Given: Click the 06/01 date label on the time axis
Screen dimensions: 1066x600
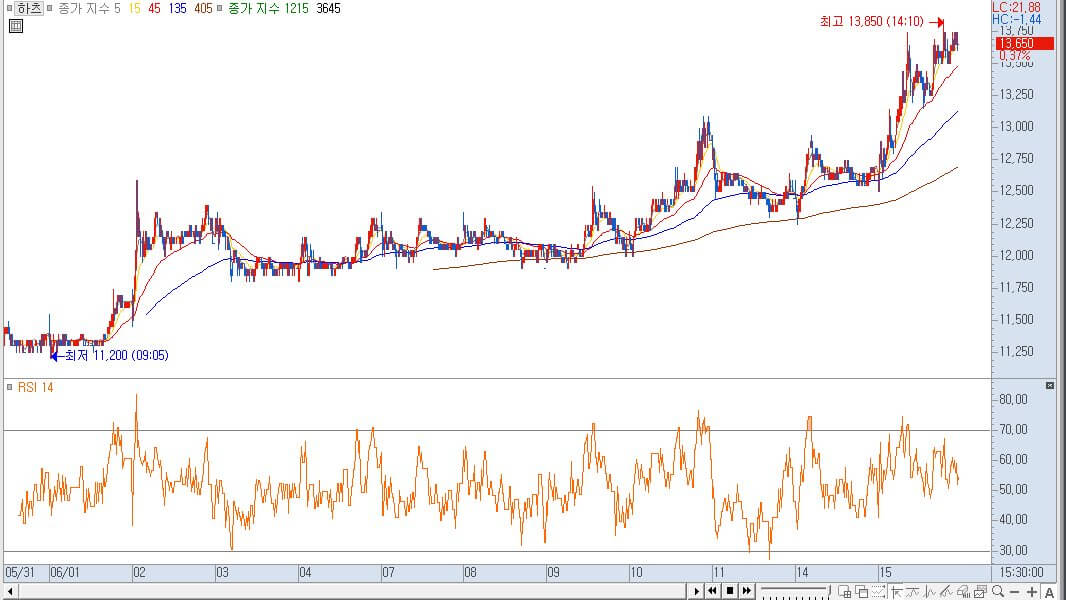Looking at the screenshot, I should click(65, 573).
